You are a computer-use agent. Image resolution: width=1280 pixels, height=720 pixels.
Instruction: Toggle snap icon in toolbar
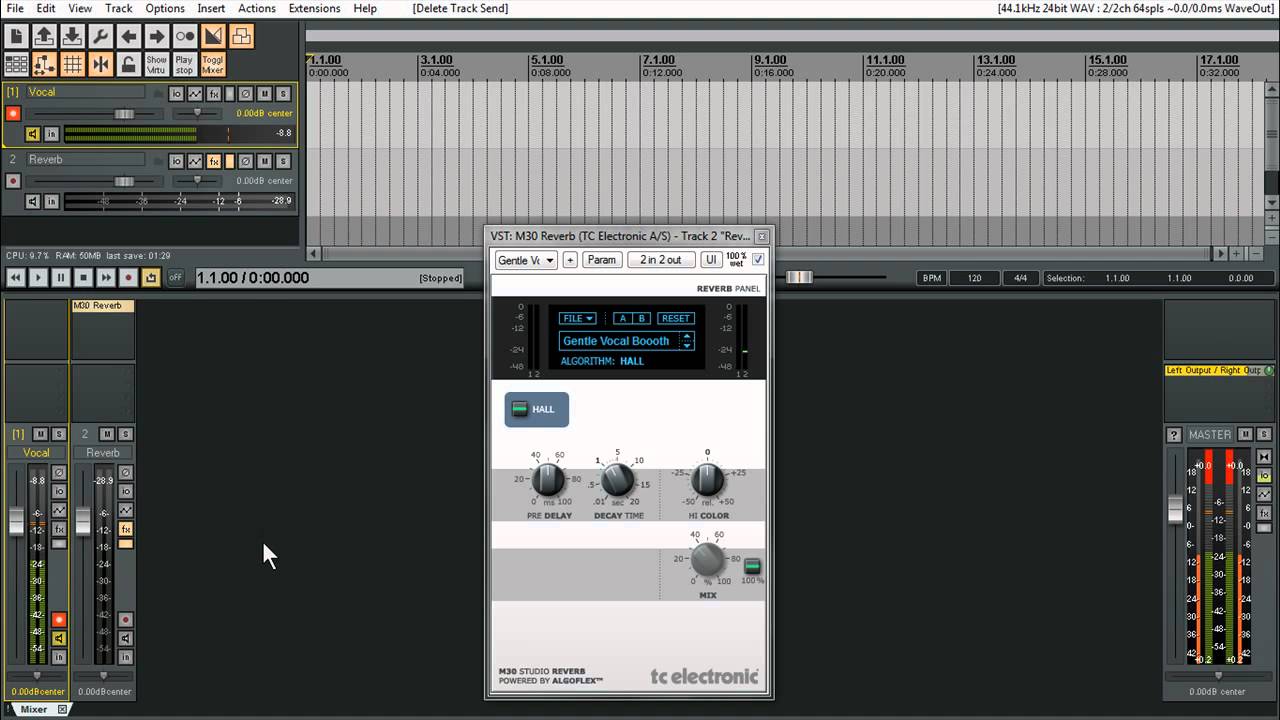[x=100, y=65]
